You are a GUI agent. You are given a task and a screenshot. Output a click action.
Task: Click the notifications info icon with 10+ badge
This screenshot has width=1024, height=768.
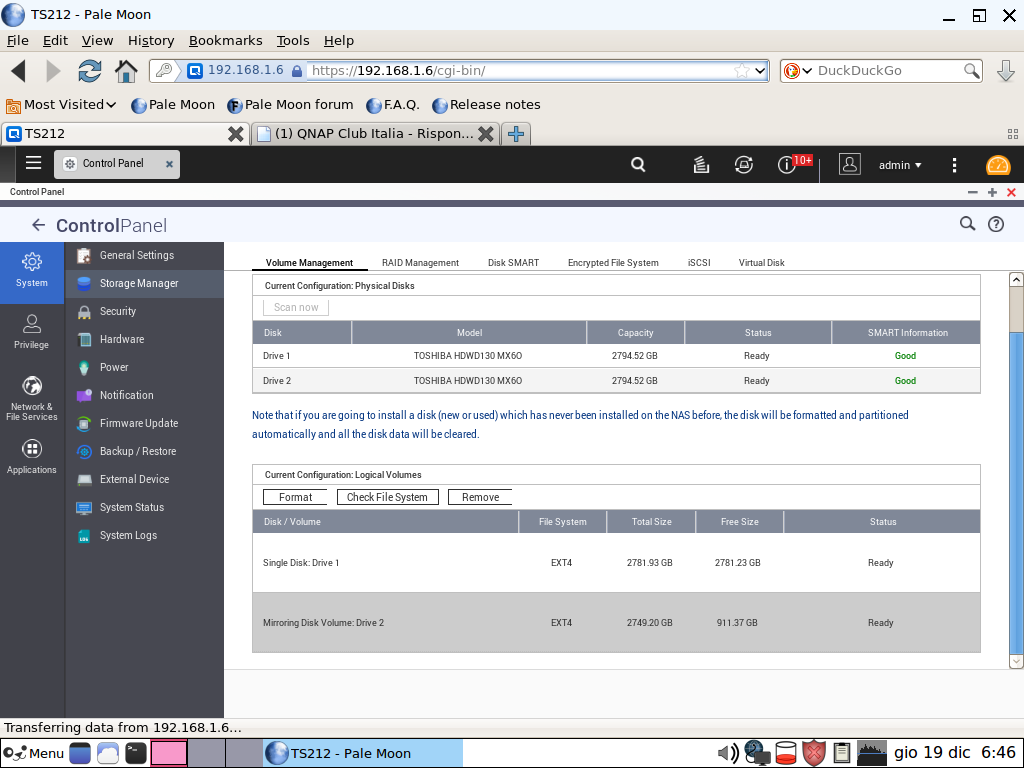pyautogui.click(x=788, y=165)
